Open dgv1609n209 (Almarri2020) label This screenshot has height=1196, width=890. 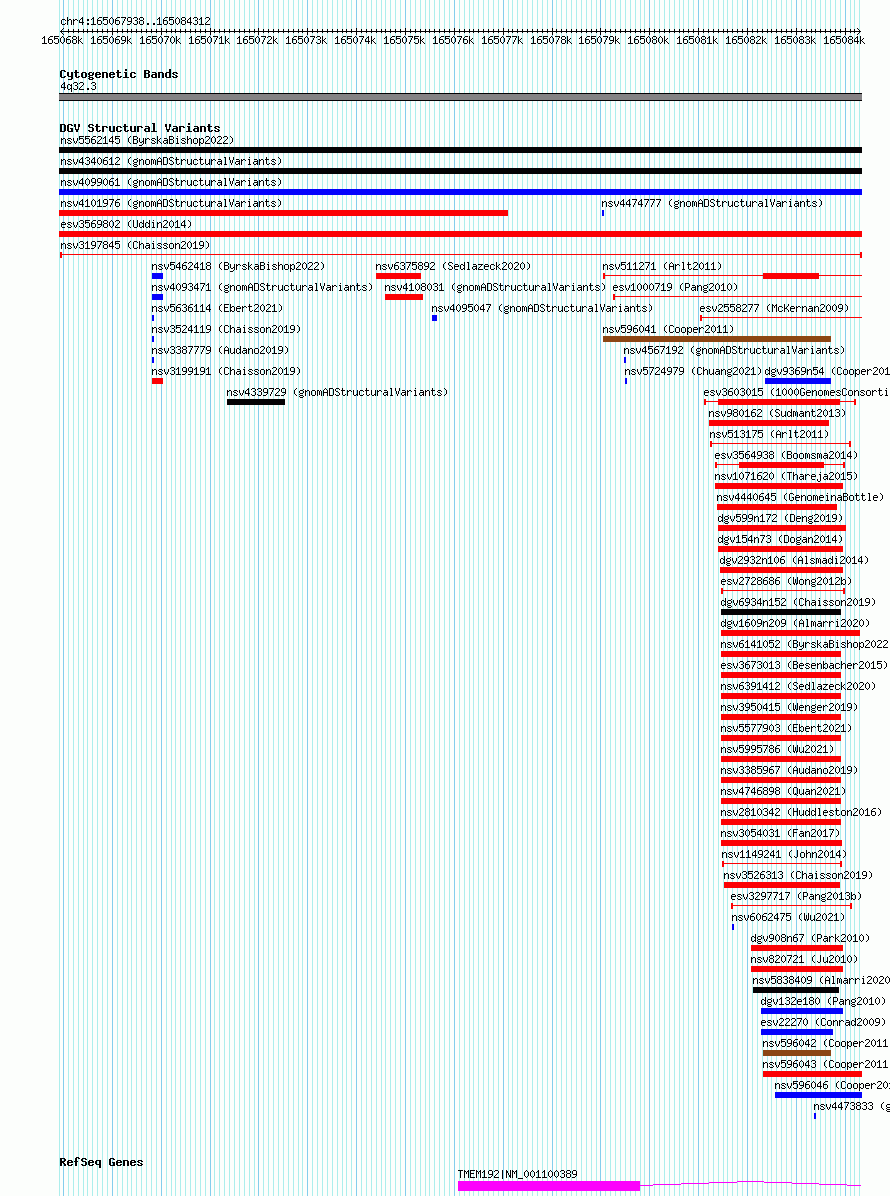click(x=795, y=623)
